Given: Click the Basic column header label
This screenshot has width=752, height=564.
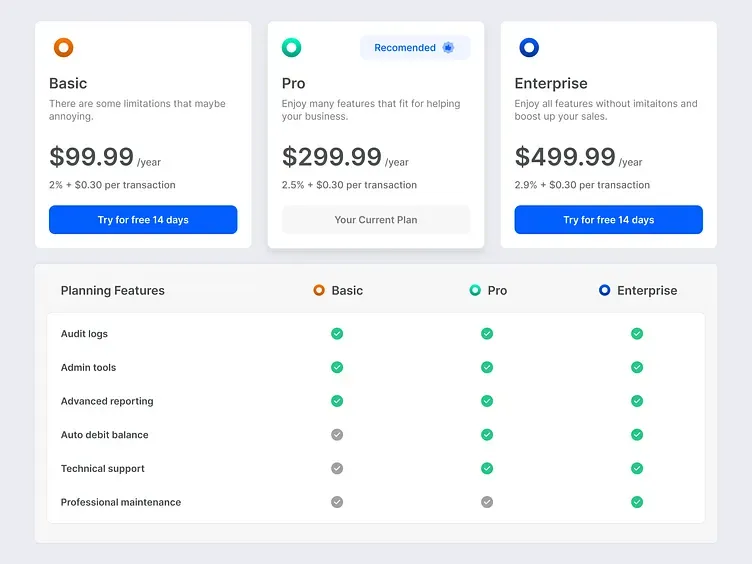Looking at the screenshot, I should [x=347, y=291].
